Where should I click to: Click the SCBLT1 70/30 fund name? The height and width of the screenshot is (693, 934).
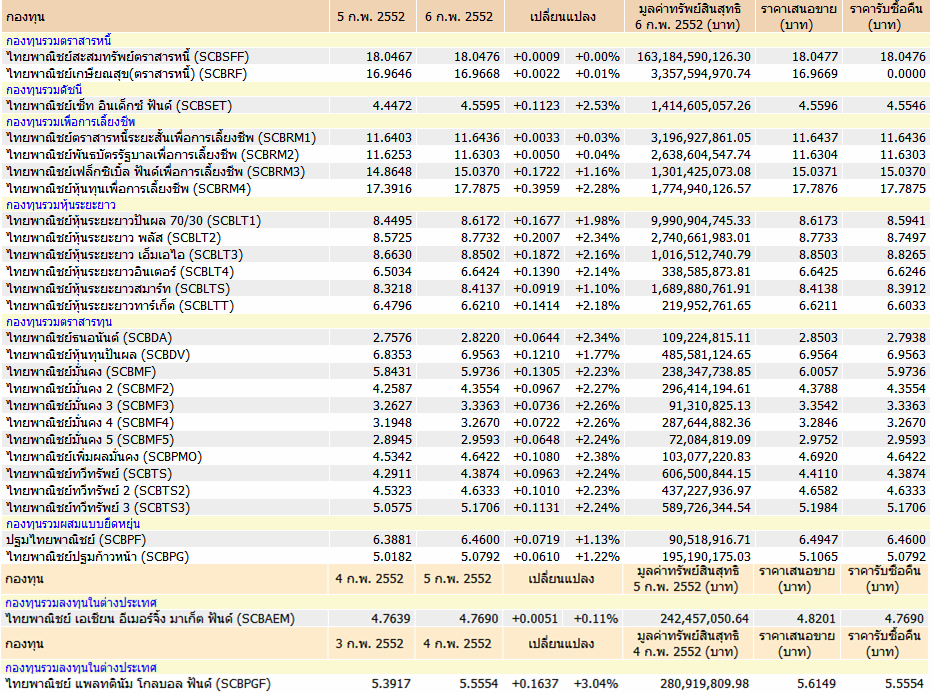133,220
